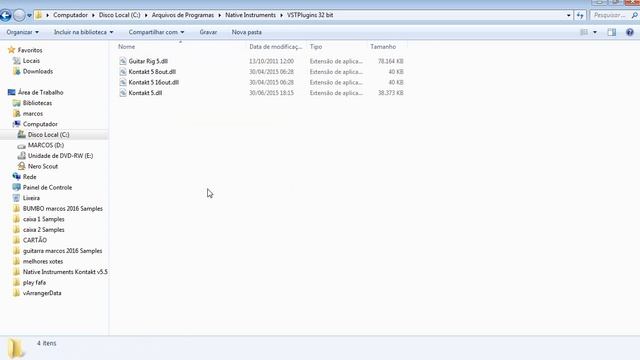Image resolution: width=640 pixels, height=360 pixels.
Task: Open Bibliotecas in navigation pane
Action: (x=37, y=103)
